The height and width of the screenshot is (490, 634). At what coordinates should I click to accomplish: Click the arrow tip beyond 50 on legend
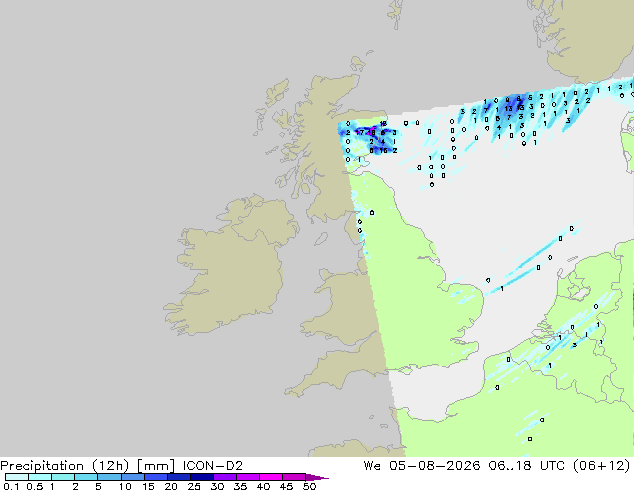(x=317, y=477)
